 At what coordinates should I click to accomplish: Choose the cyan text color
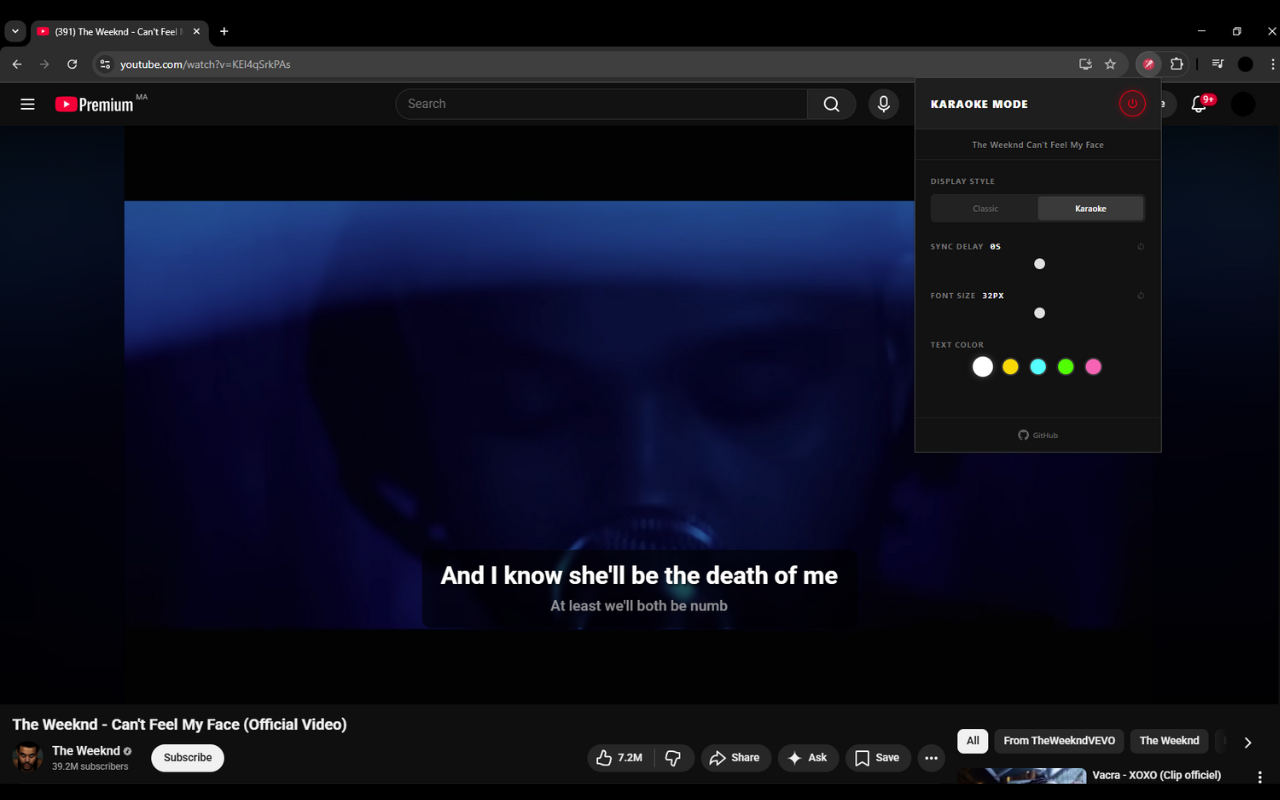coord(1038,367)
